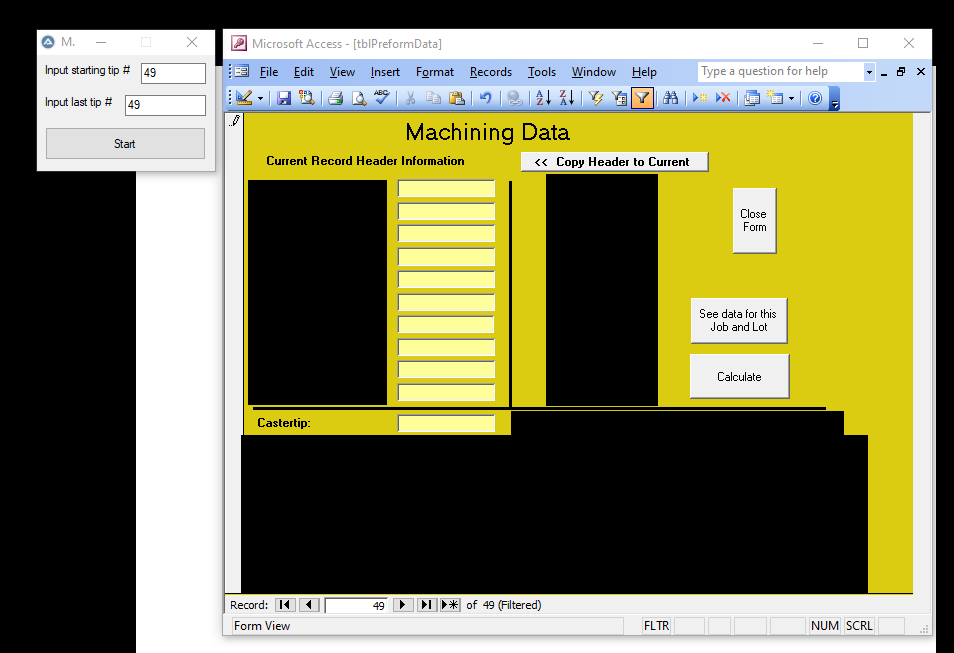Screen dimensions: 954x653
Task: Open the Records menu
Action: point(490,72)
